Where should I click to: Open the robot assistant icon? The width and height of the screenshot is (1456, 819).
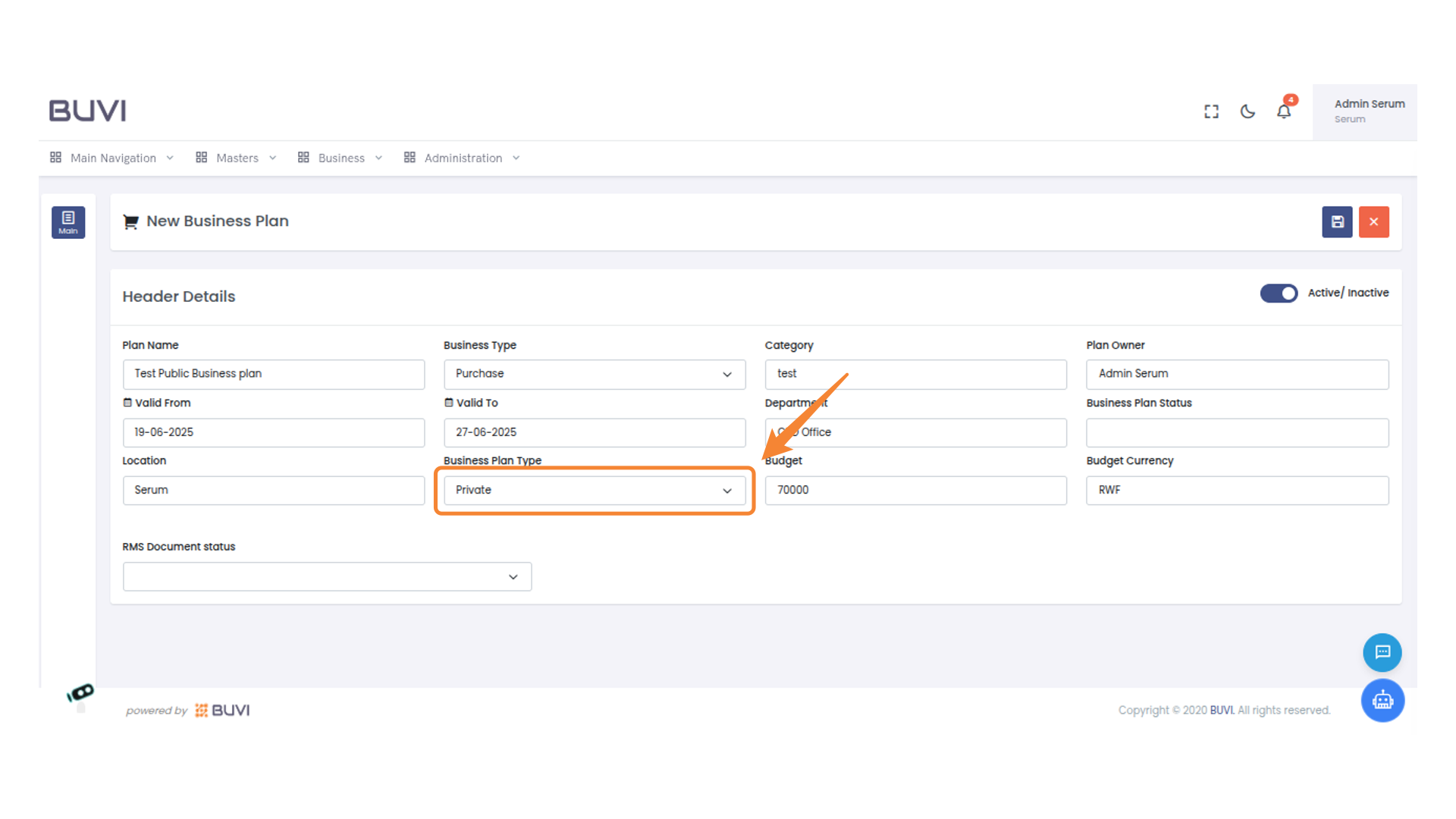(1382, 700)
